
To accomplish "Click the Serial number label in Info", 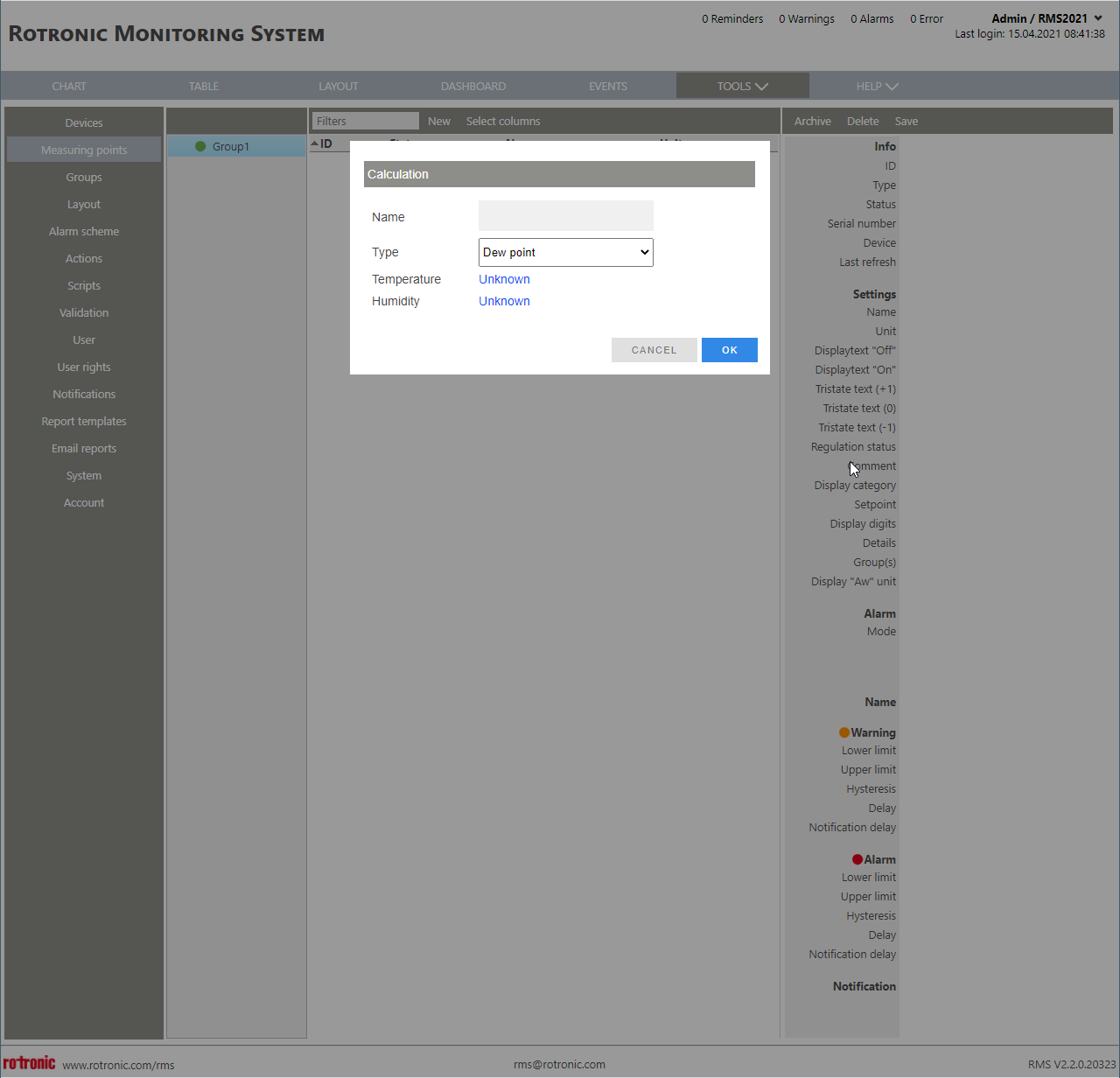I will 862,223.
